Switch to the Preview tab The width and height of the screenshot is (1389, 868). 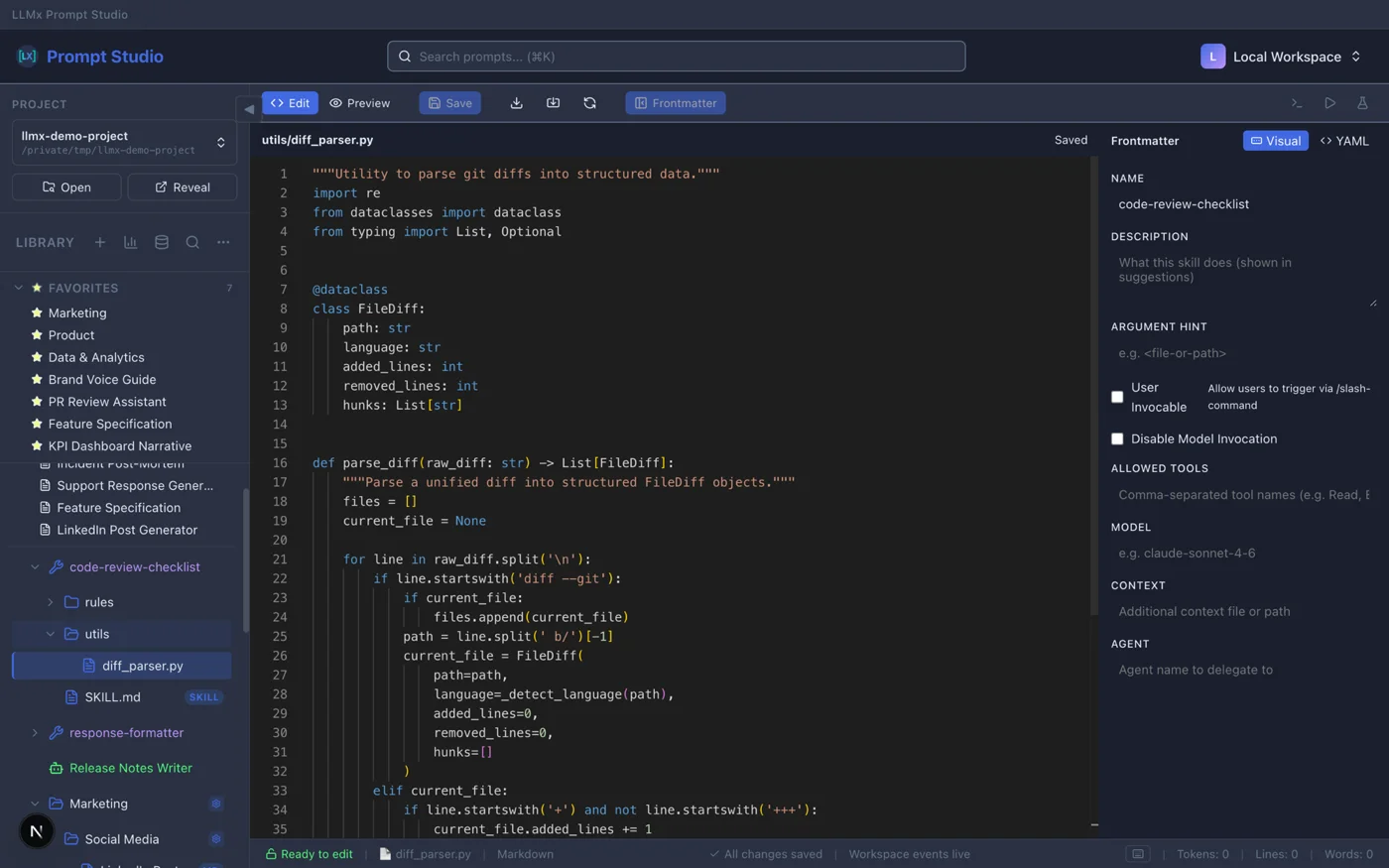[x=359, y=102]
